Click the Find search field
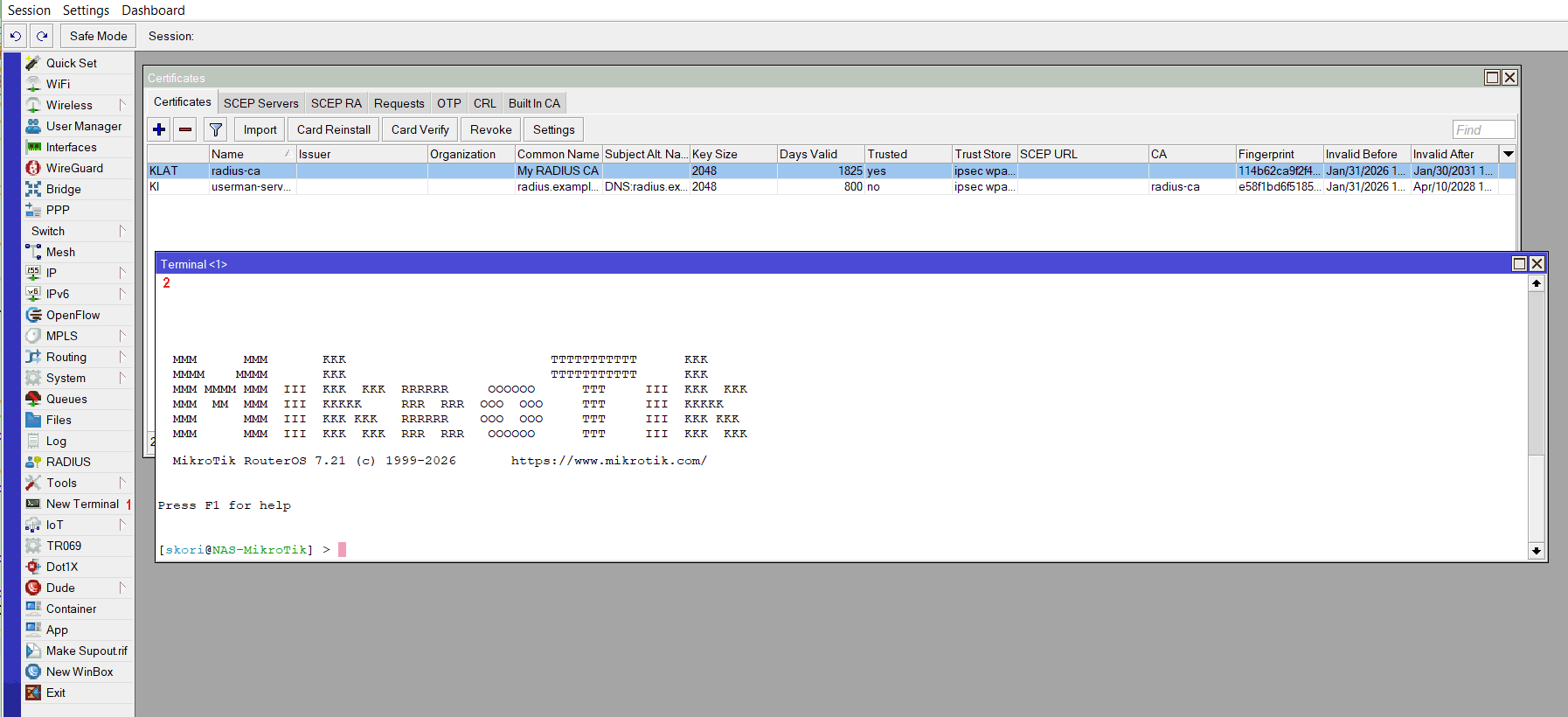Viewport: 1568px width, 717px height. click(1483, 129)
